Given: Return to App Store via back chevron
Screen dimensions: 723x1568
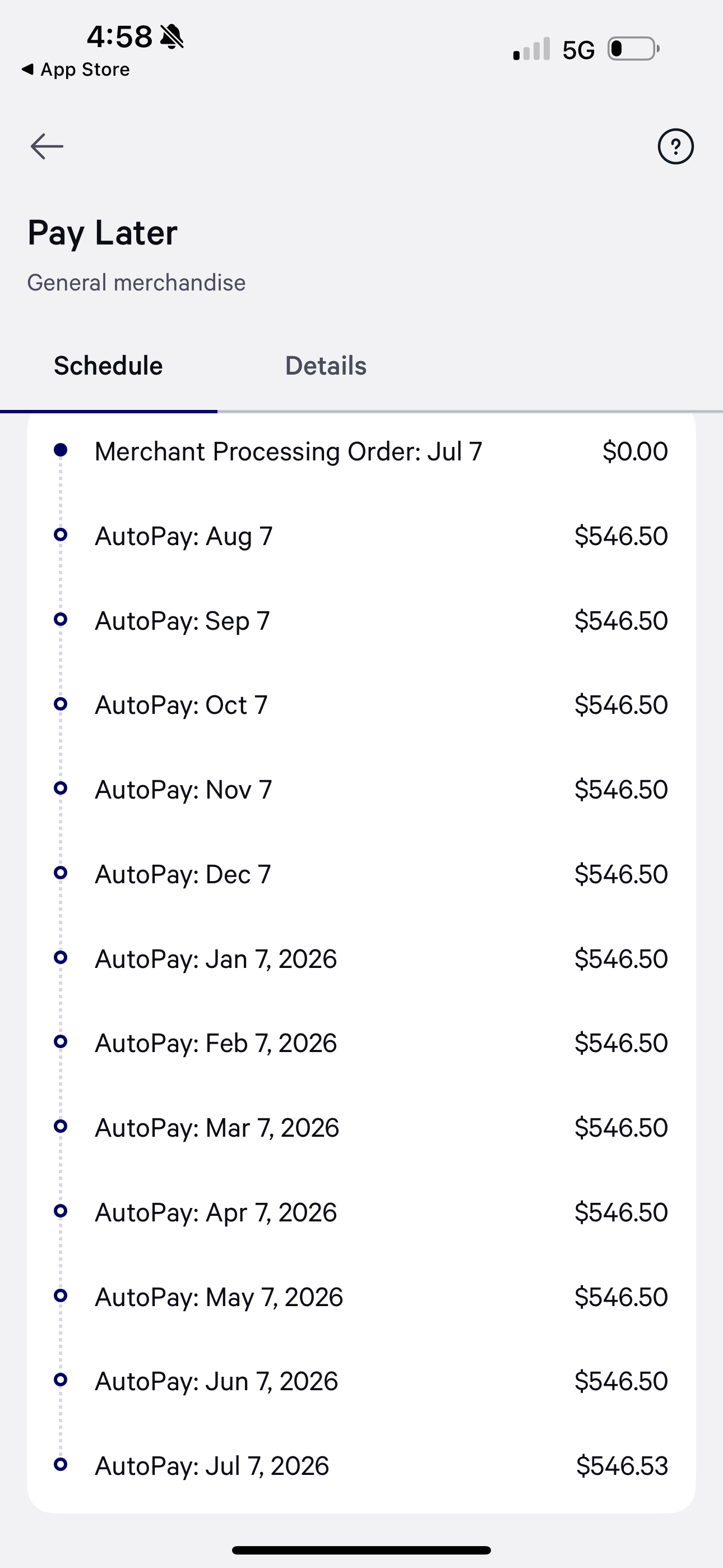Looking at the screenshot, I should point(76,70).
